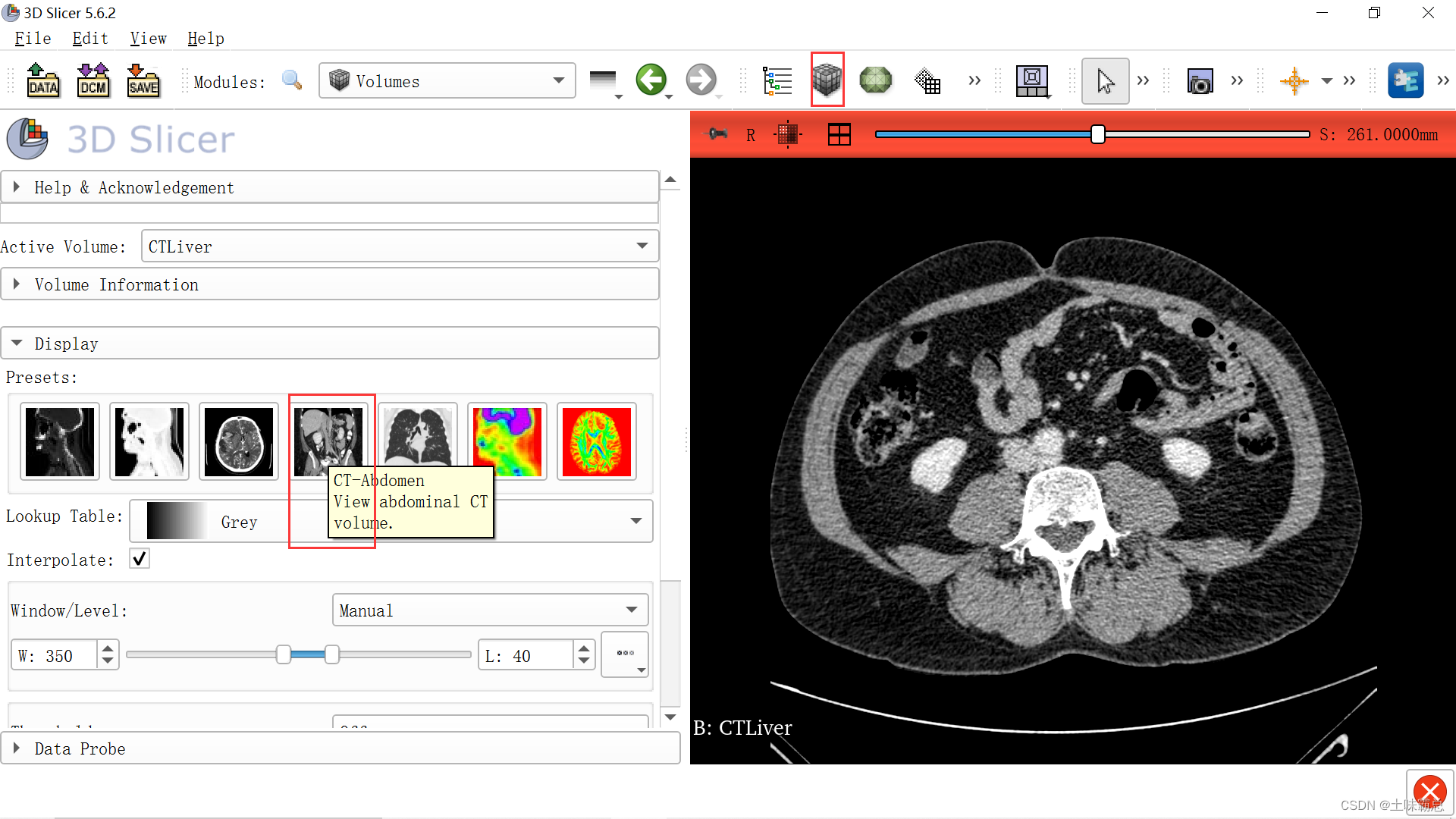The width and height of the screenshot is (1456, 819).
Task: Click the slice offset slider handle
Action: coord(1097,134)
